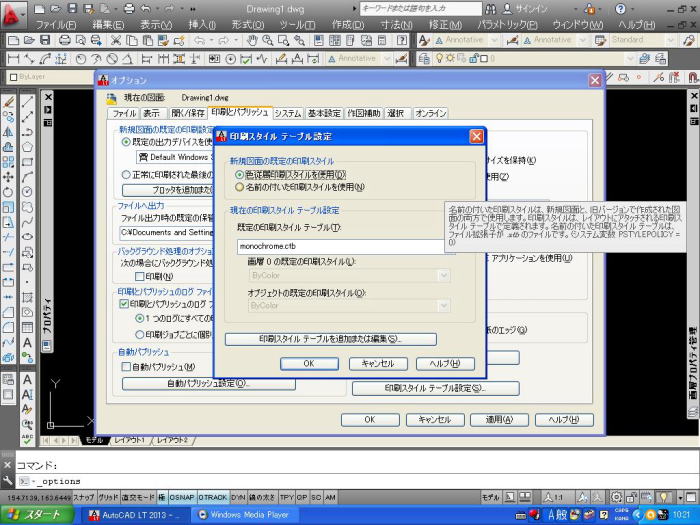The height and width of the screenshot is (525, 700).
Task: Select 名前の付いた印刷スタイルを使用 radio button
Action: coord(240,187)
